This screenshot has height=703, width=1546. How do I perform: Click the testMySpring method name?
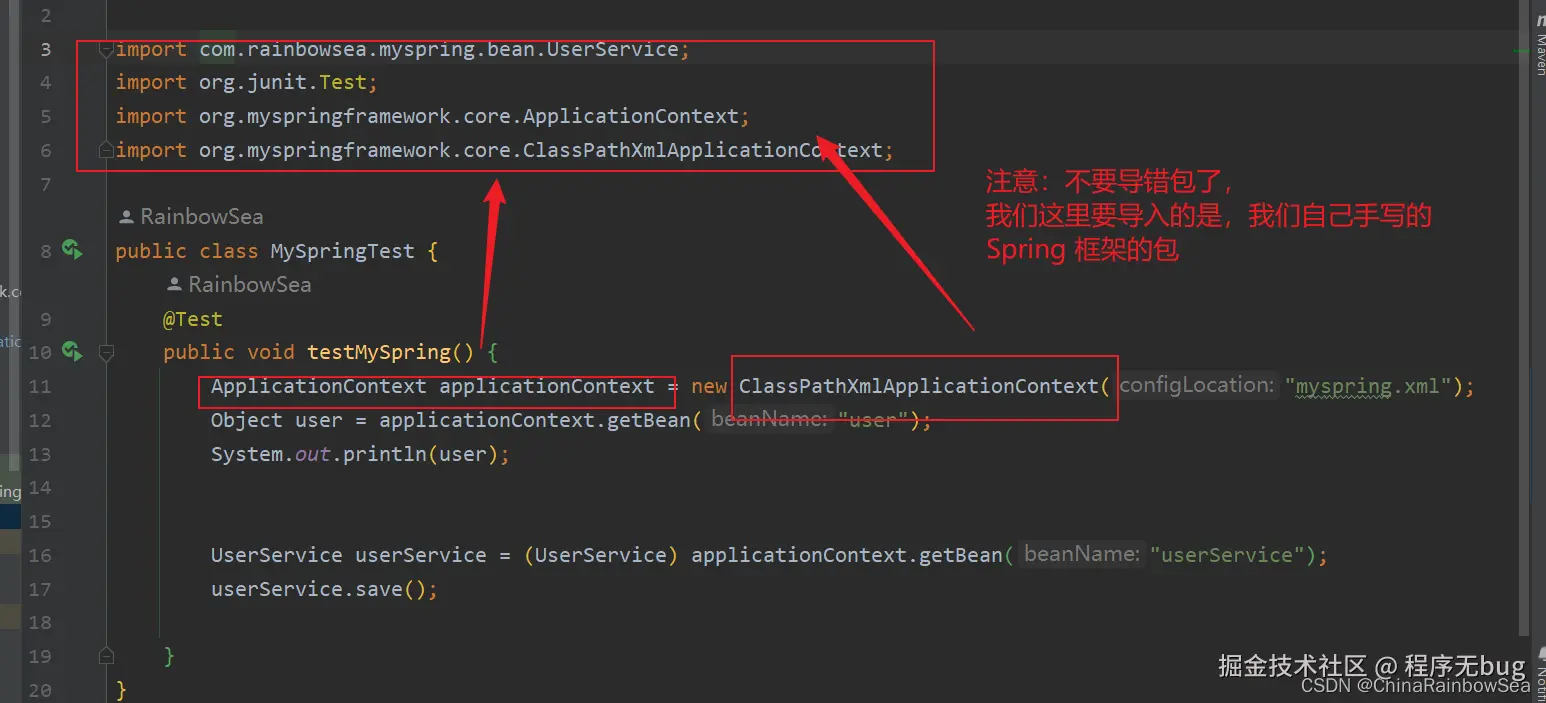pos(378,352)
